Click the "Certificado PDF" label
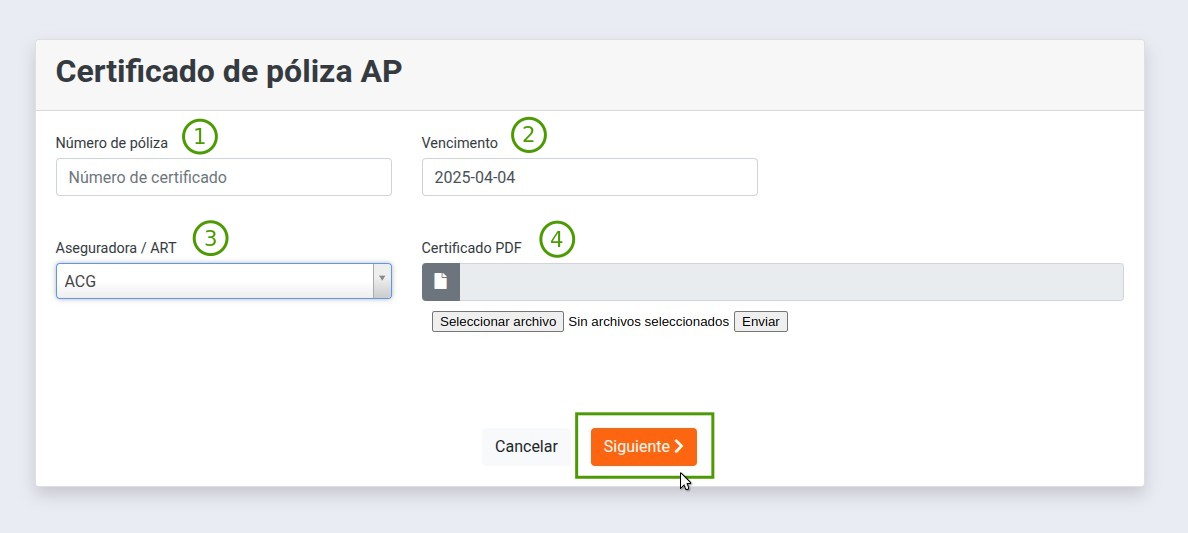This screenshot has width=1188, height=533. click(471, 248)
